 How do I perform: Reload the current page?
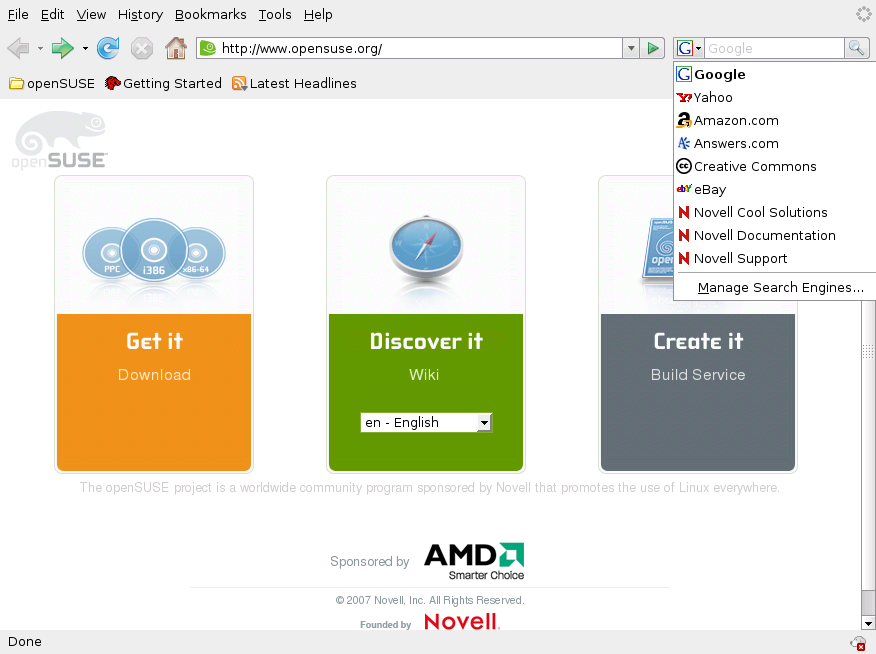[108, 49]
